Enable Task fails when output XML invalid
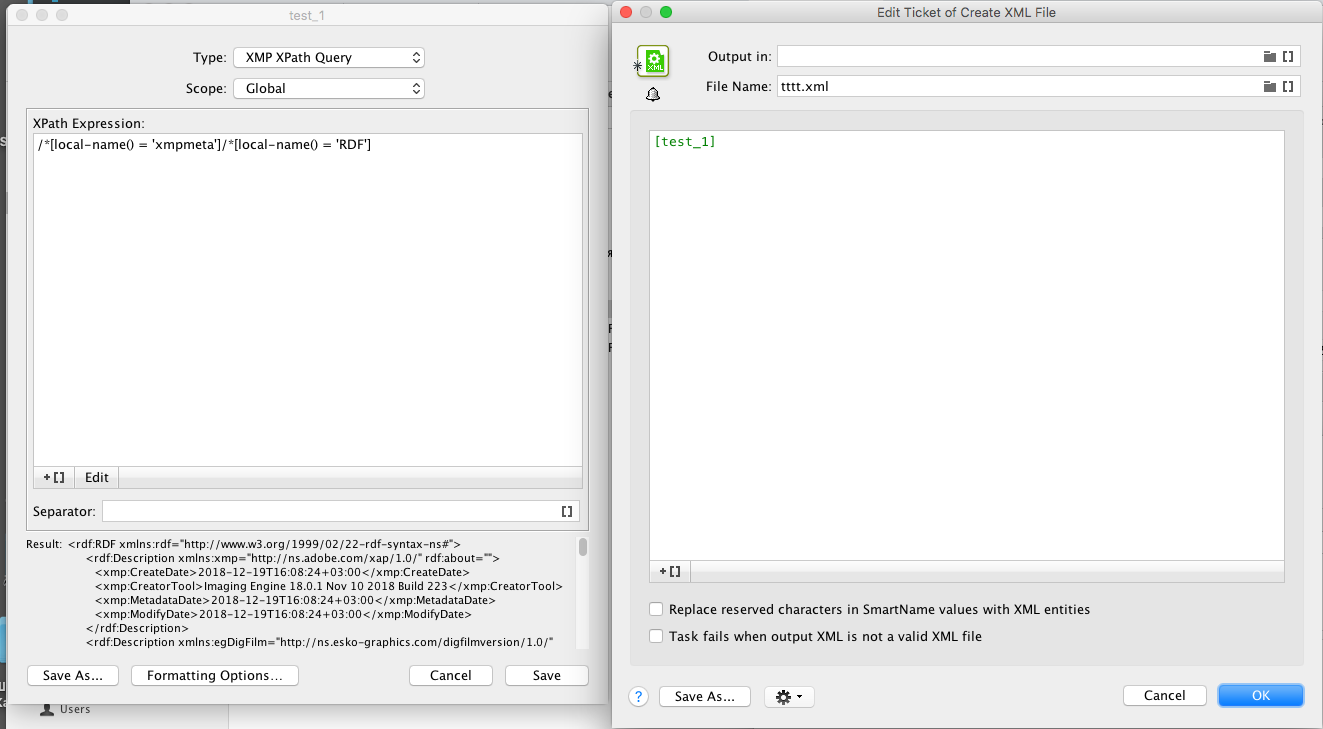The image size is (1323, 729). coord(656,636)
